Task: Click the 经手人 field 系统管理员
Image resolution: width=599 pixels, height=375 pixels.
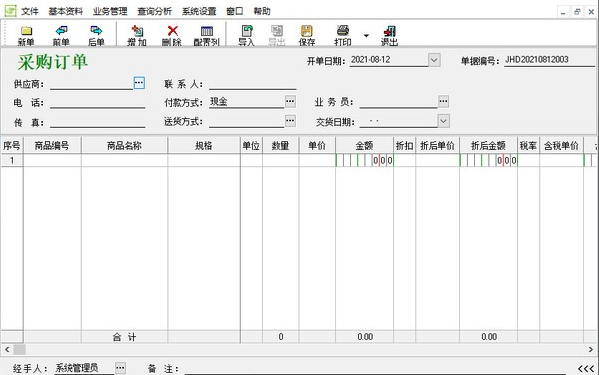Action: pyautogui.click(x=84, y=368)
